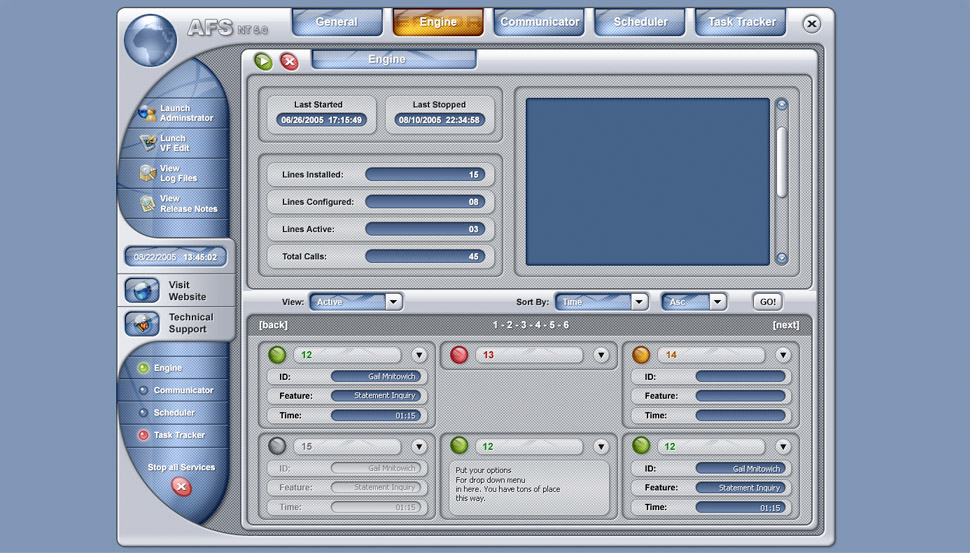Click the GO! button

pyautogui.click(x=768, y=302)
